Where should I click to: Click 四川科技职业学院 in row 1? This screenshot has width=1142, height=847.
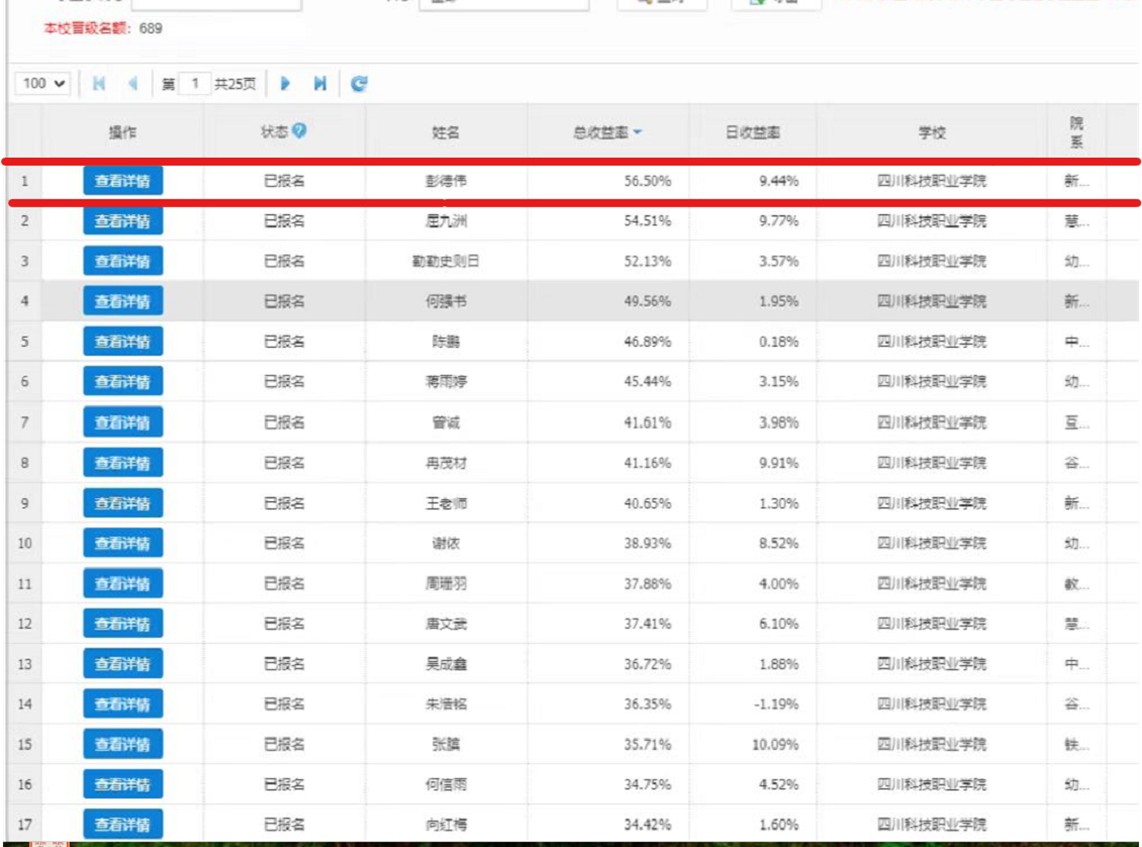coord(932,181)
